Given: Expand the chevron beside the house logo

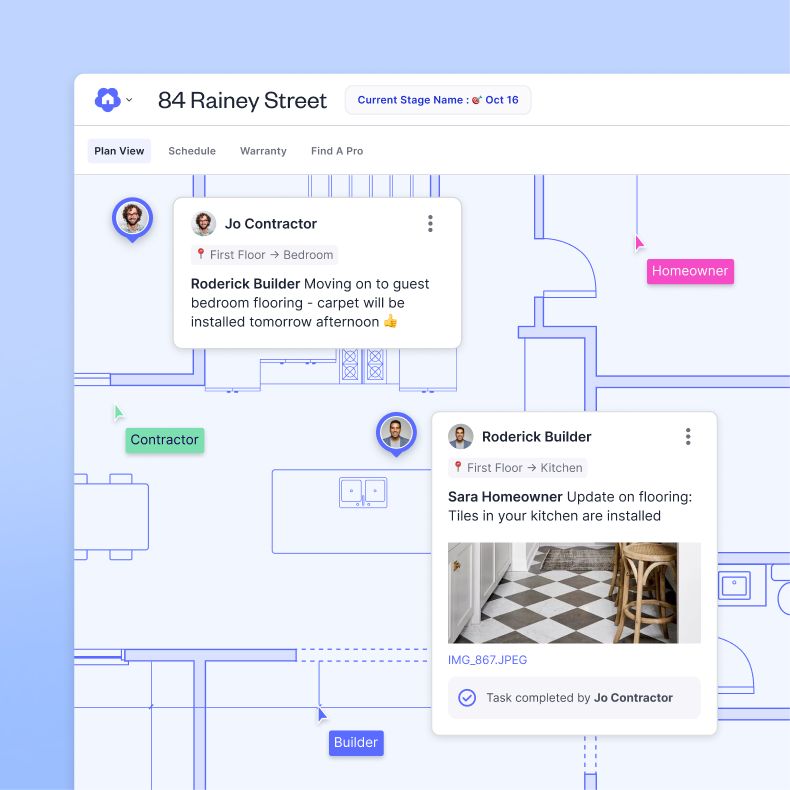Looking at the screenshot, I should pyautogui.click(x=129, y=100).
